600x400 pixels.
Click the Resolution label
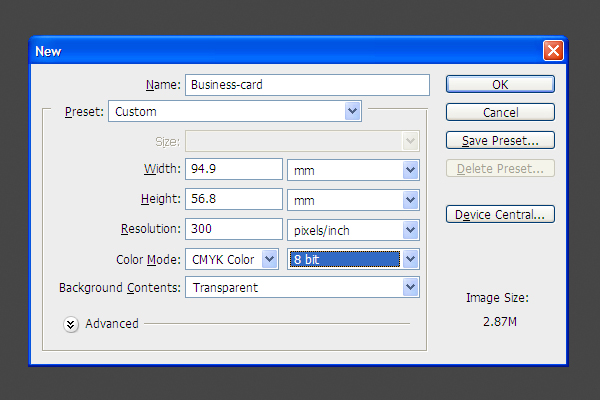tap(151, 229)
